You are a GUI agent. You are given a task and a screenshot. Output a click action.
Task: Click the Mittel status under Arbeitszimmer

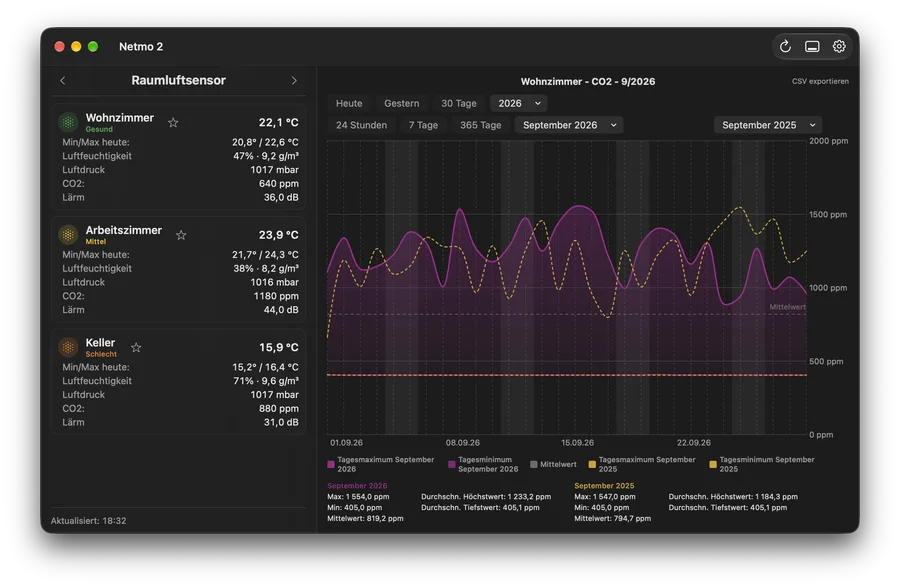point(96,242)
